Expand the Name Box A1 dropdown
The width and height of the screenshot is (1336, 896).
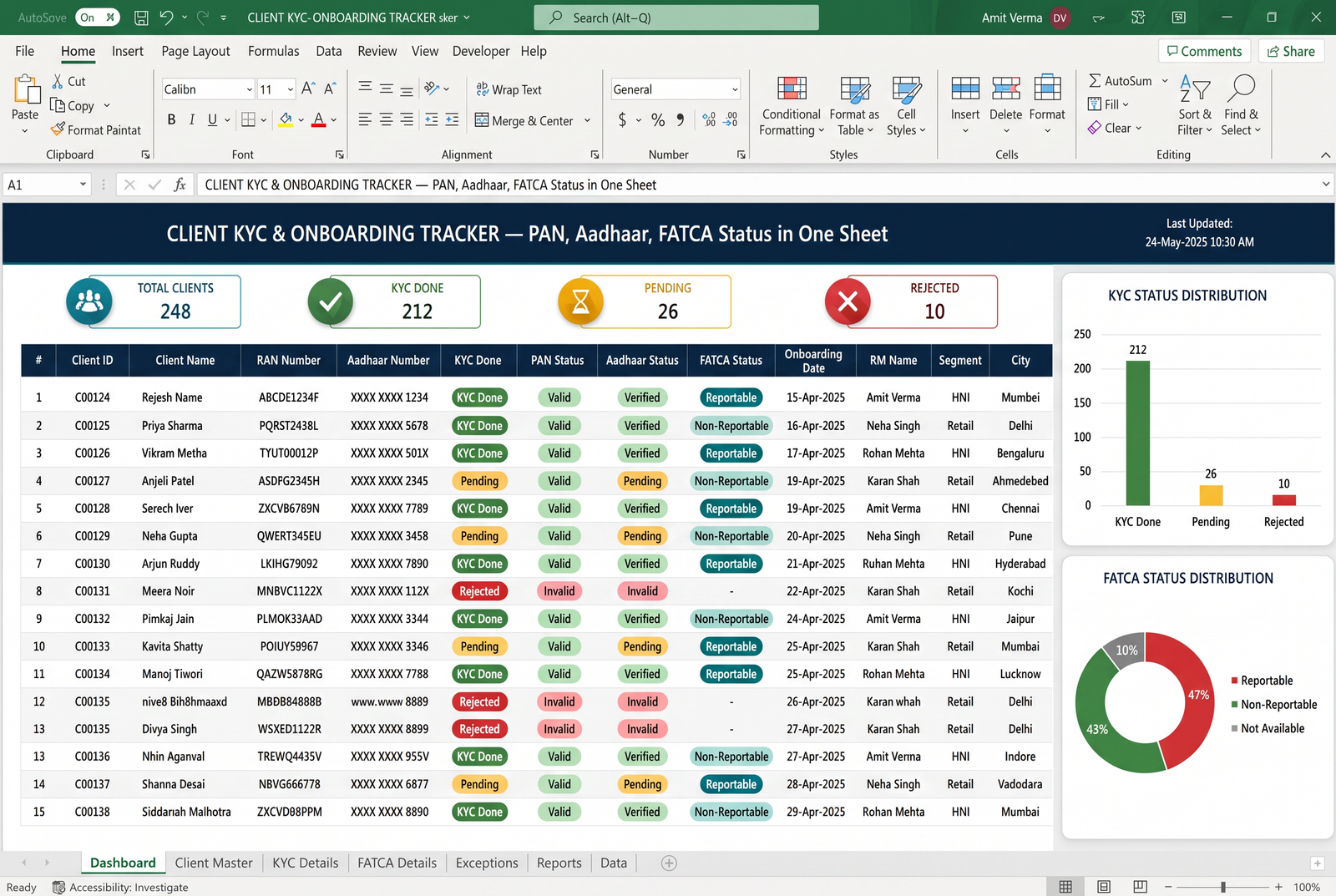coord(83,185)
